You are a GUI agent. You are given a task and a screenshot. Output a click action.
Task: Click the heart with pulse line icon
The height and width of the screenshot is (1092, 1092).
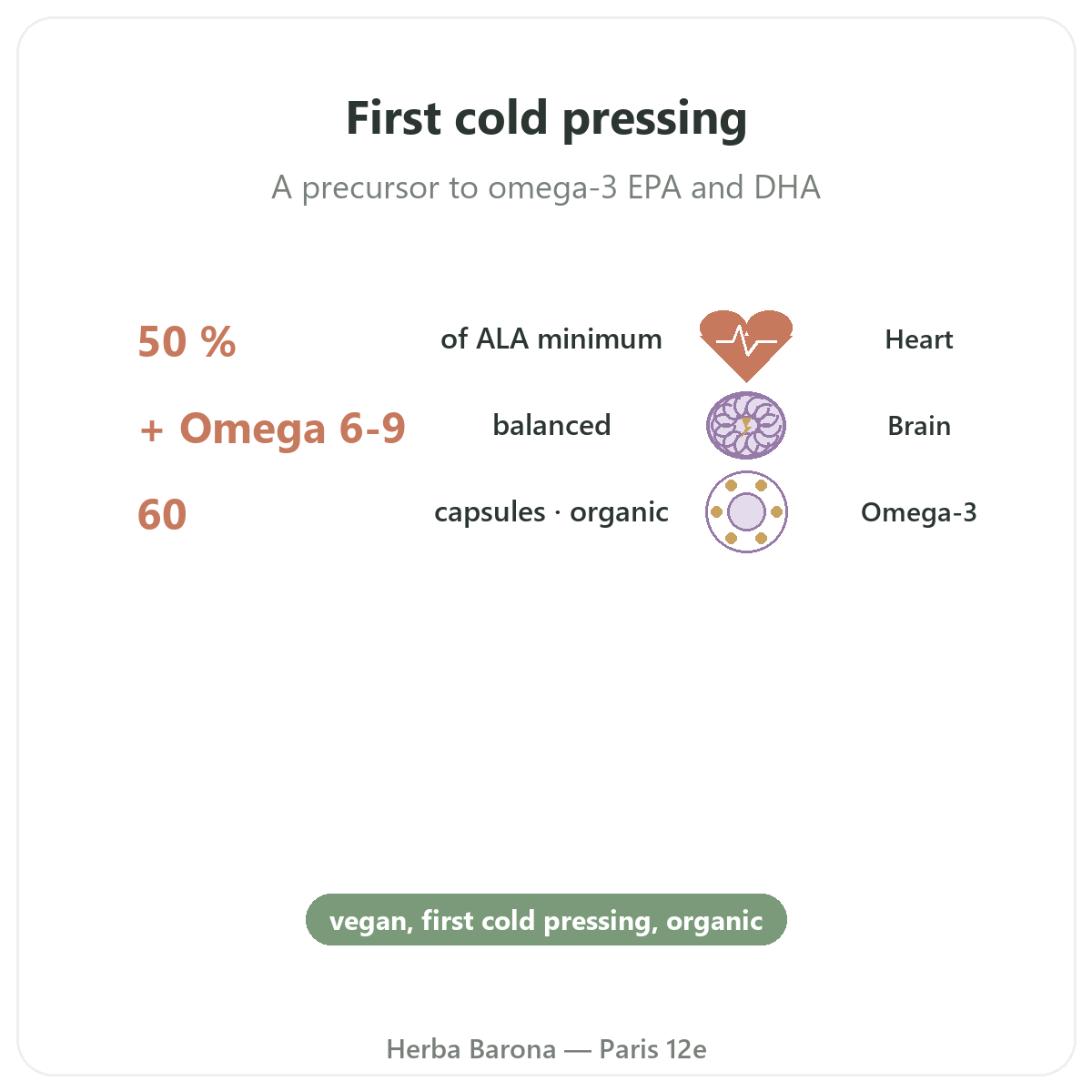(x=746, y=345)
